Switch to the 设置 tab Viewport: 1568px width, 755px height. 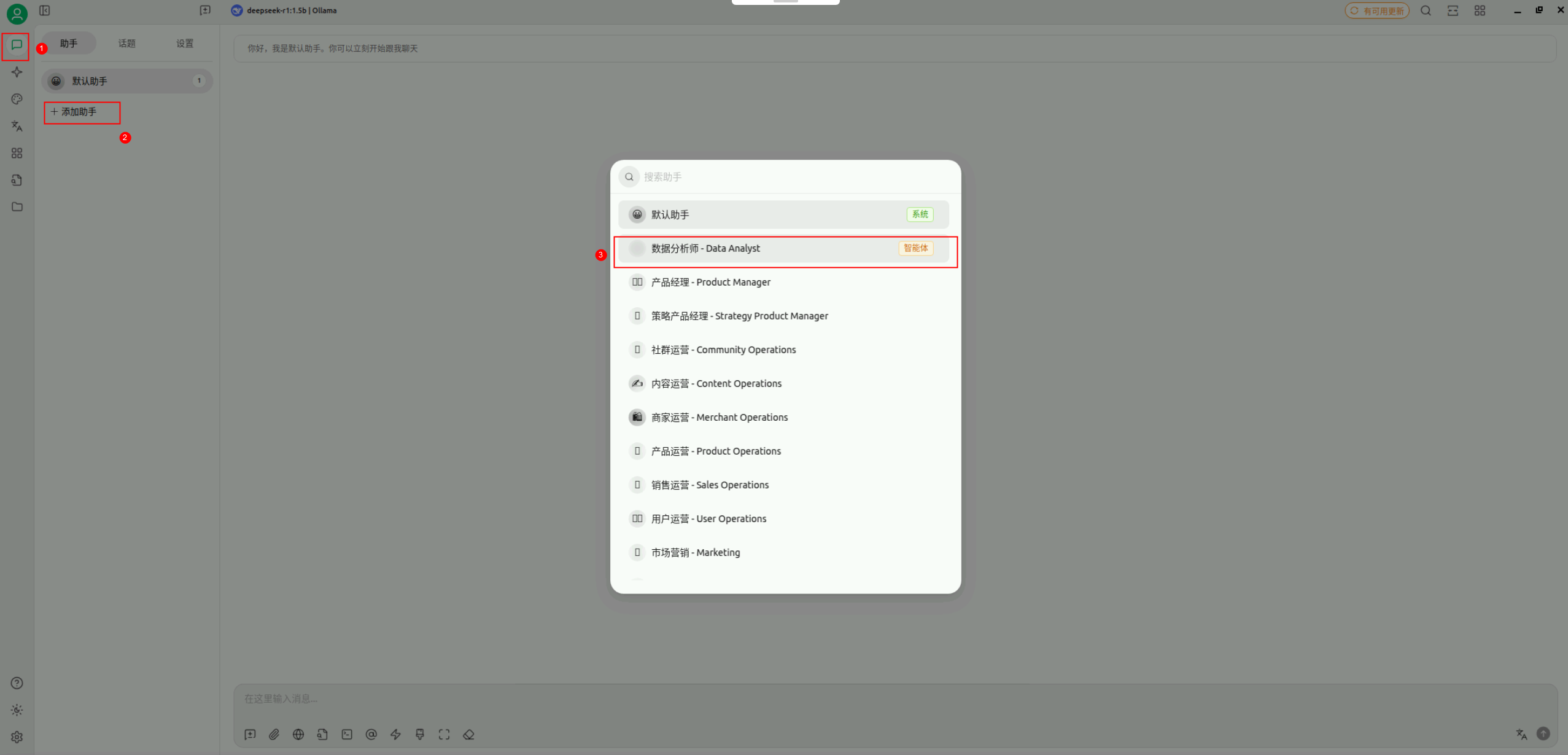click(184, 43)
